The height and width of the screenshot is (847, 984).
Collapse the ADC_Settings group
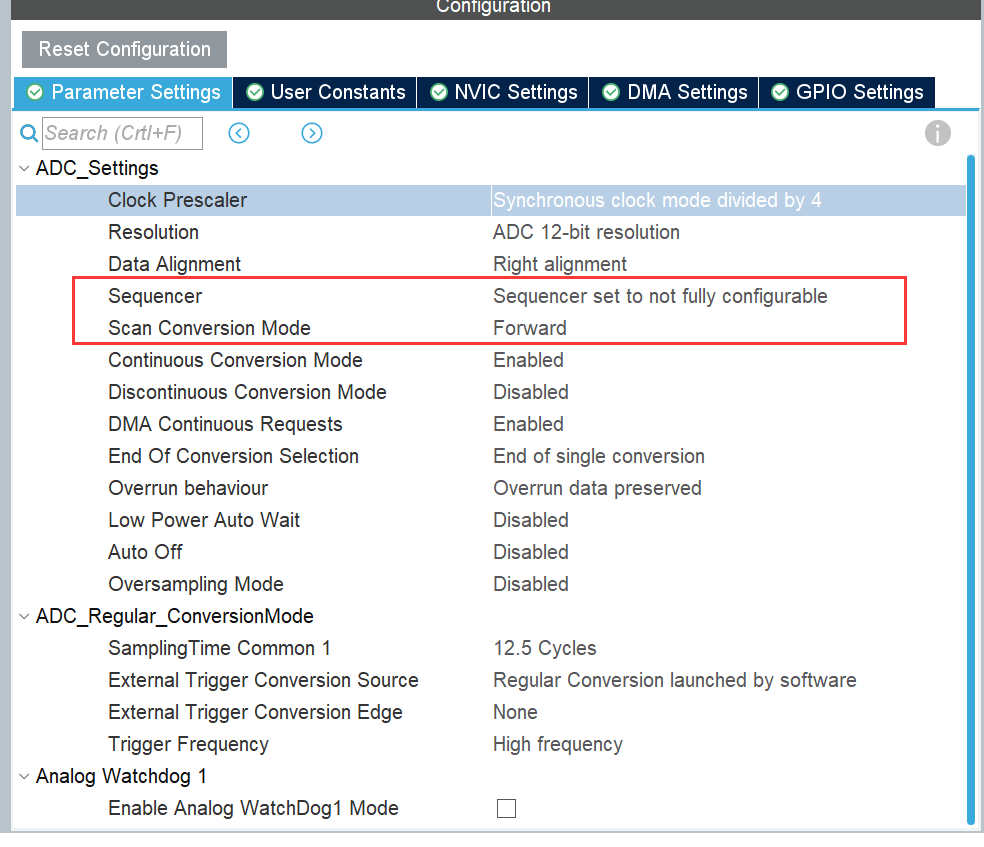[24, 168]
